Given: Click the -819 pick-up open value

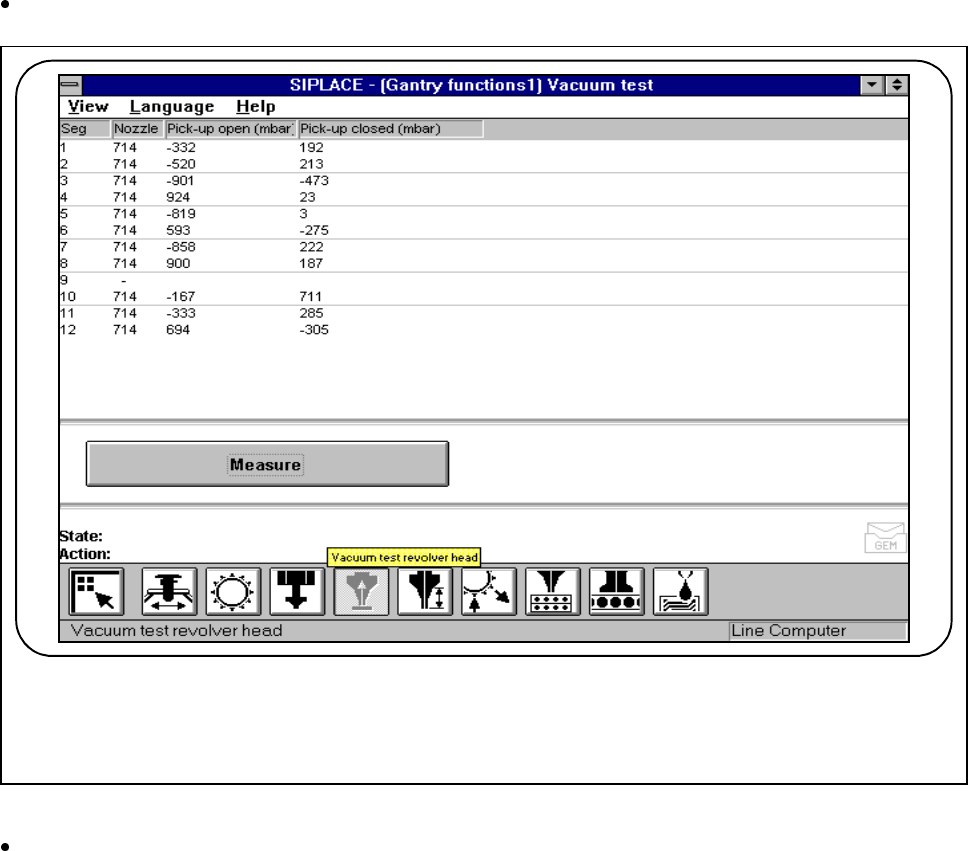Looking at the screenshot, I should [x=181, y=214].
